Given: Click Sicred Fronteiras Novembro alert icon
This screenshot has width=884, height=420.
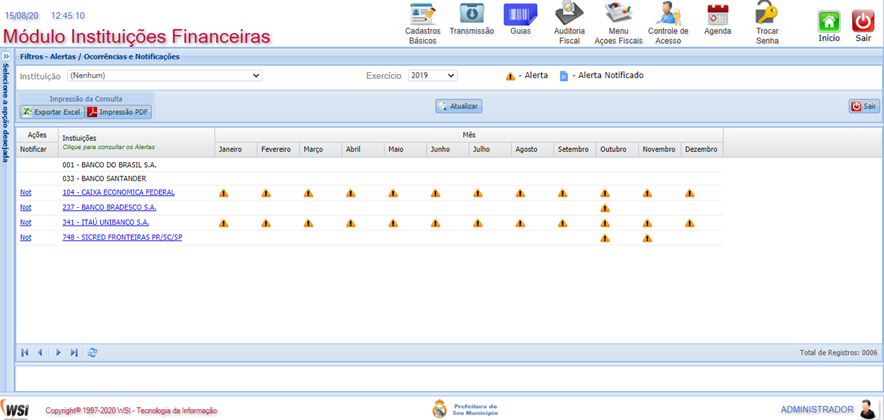Looking at the screenshot, I should (647, 238).
